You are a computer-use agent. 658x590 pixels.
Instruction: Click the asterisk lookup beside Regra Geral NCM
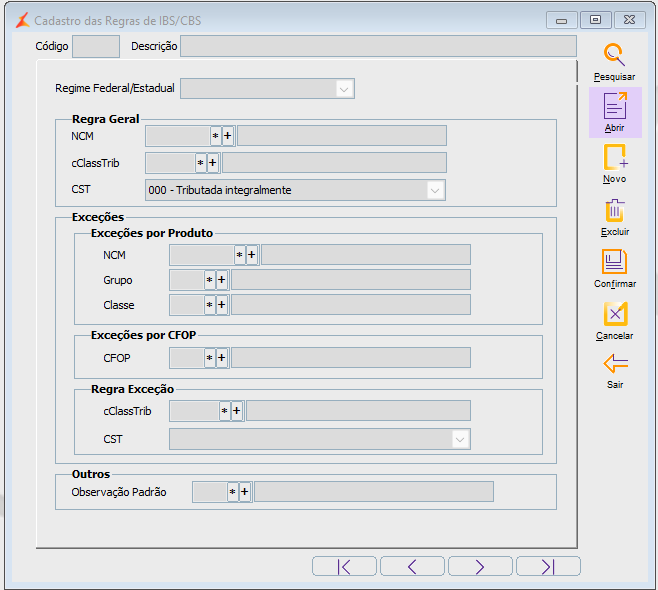tap(215, 136)
